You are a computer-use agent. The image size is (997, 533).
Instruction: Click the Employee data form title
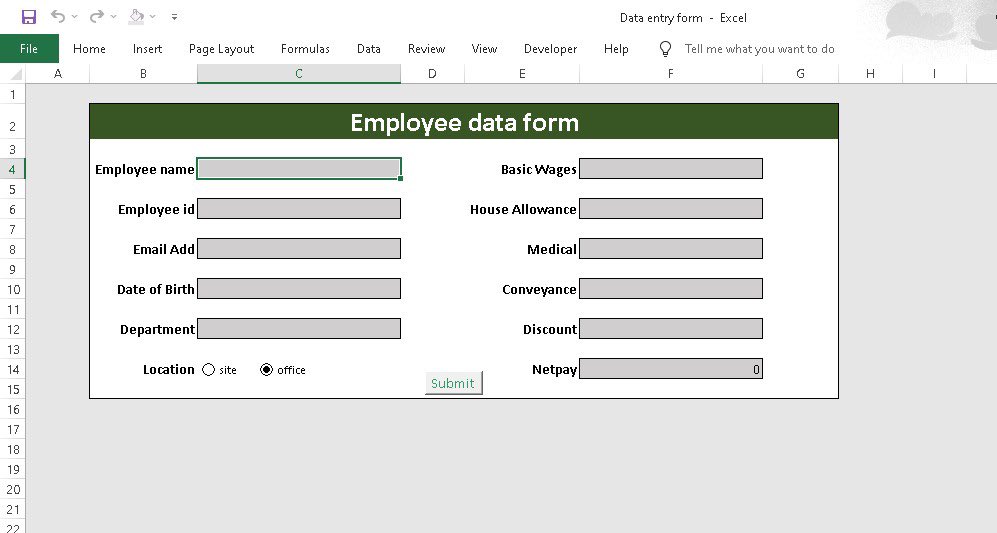click(465, 123)
